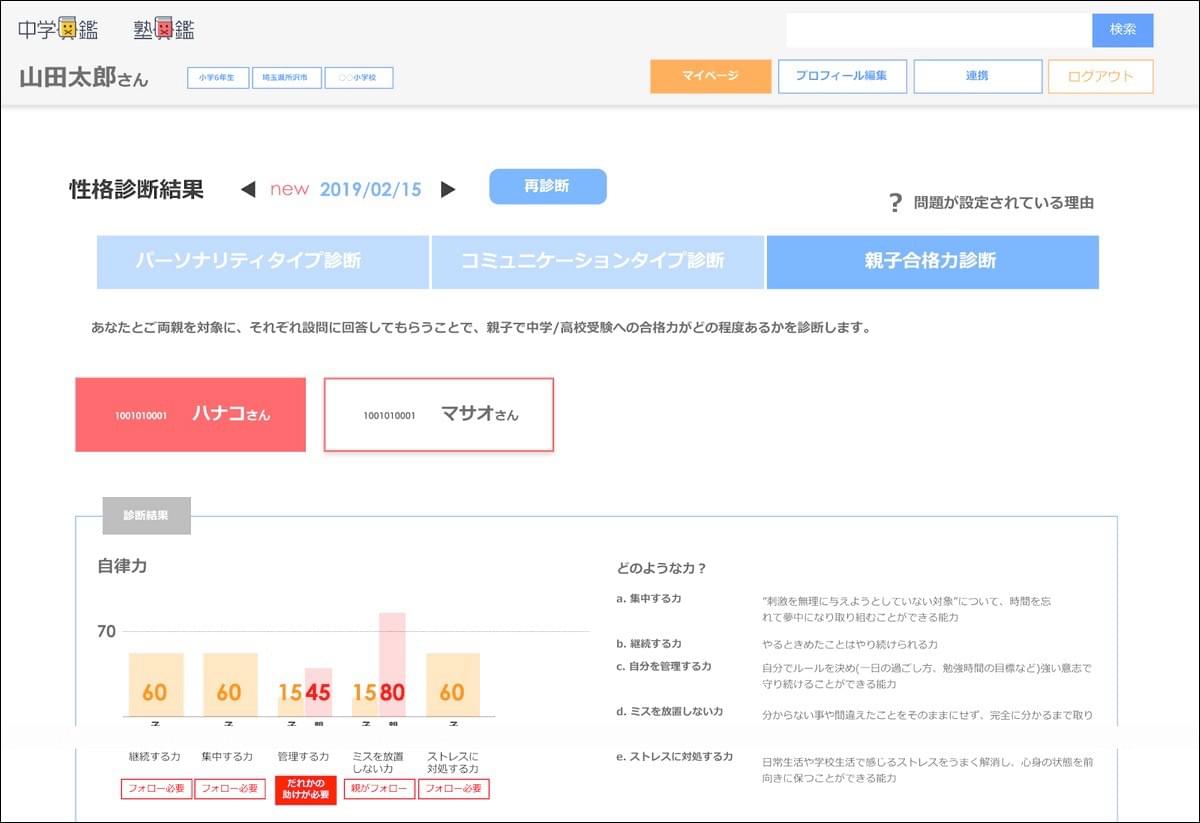Image resolution: width=1200 pixels, height=823 pixels.
Task: Click the 中学図鑑 logo
Action: pos(58,30)
